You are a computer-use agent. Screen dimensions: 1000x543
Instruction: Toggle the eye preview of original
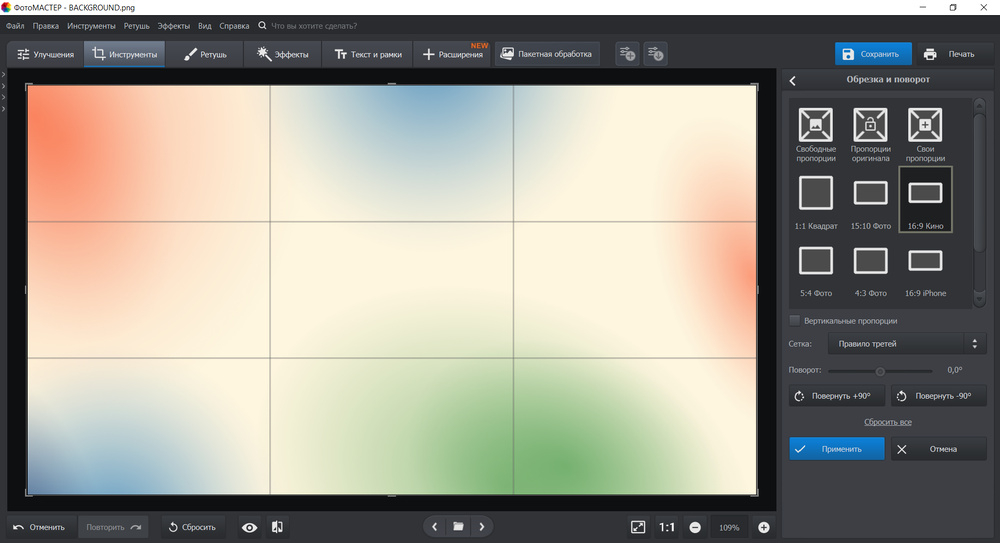pos(249,527)
